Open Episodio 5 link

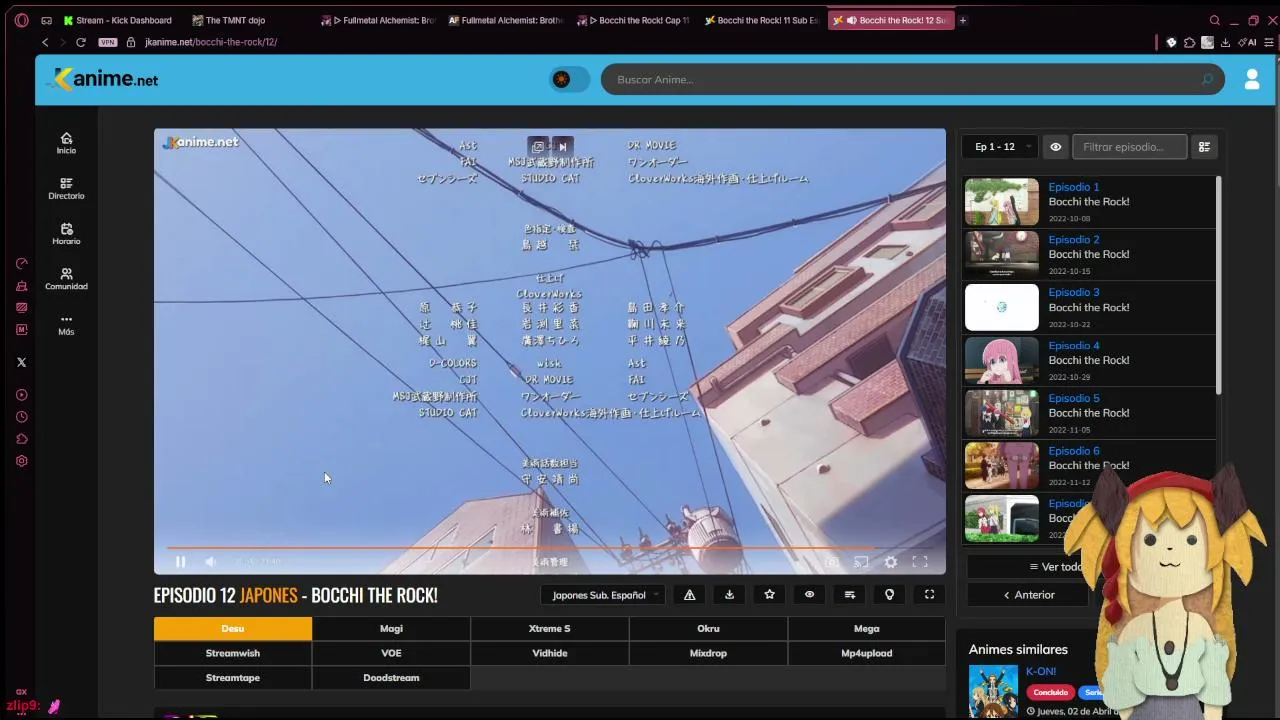(x=1073, y=398)
